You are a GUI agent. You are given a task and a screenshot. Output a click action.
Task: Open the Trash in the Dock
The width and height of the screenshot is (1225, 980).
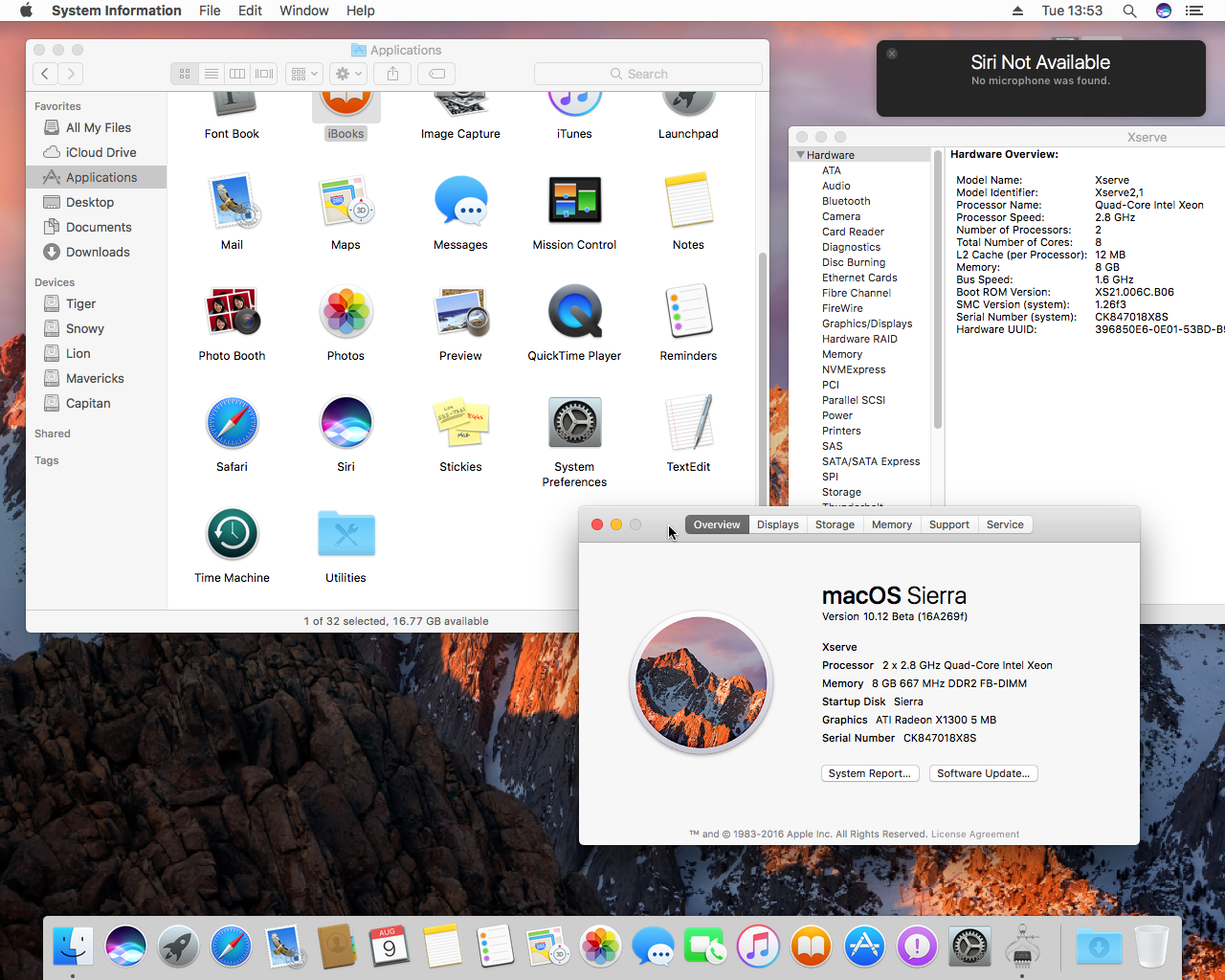pyautogui.click(x=1151, y=947)
